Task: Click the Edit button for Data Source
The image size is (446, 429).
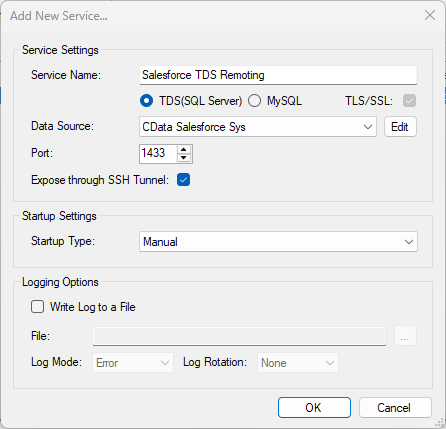Action: coord(400,127)
